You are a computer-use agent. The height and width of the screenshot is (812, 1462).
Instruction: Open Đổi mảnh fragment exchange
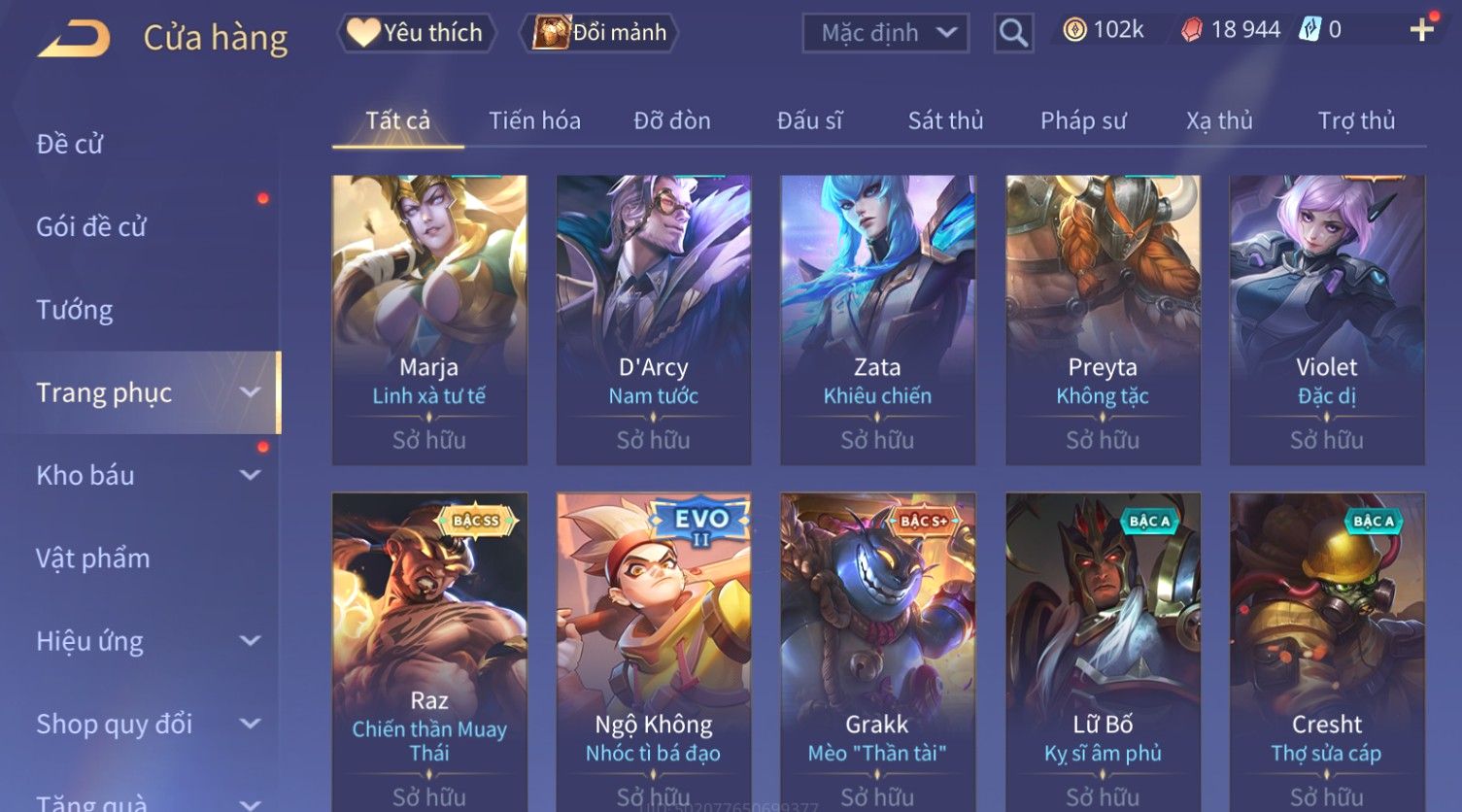pyautogui.click(x=598, y=33)
